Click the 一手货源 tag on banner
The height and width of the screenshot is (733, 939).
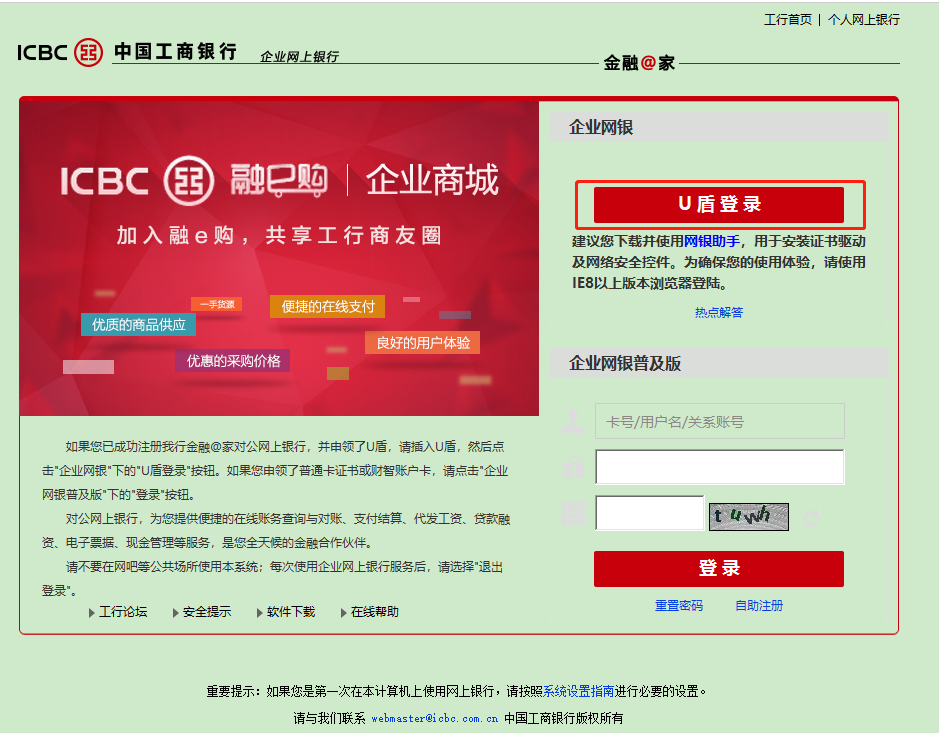(217, 304)
